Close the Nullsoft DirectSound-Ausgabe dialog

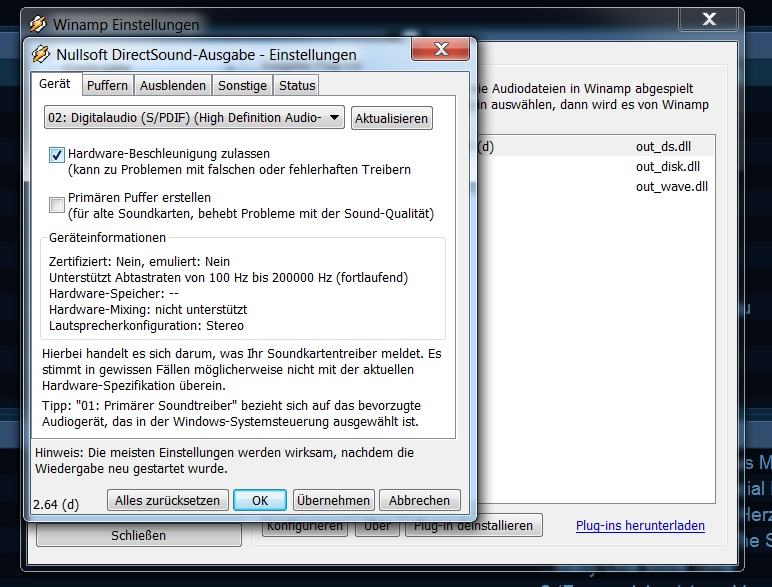coord(441,49)
